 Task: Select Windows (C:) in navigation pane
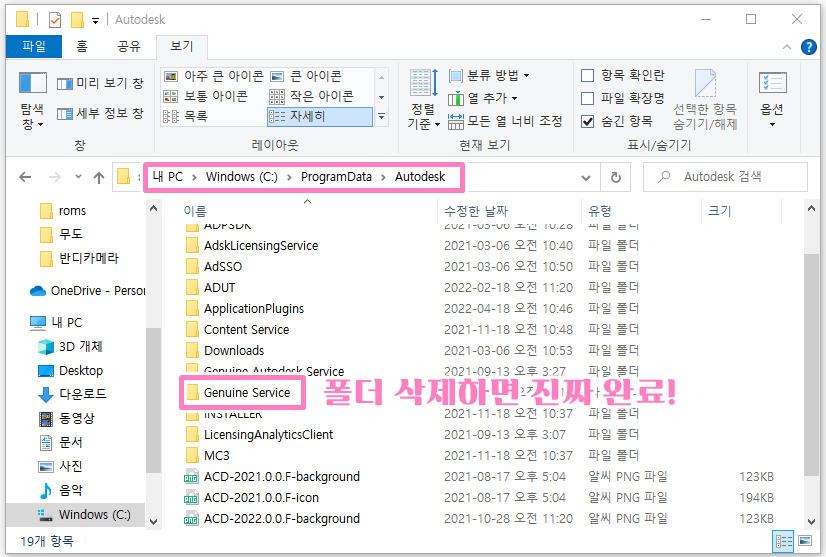[84, 515]
